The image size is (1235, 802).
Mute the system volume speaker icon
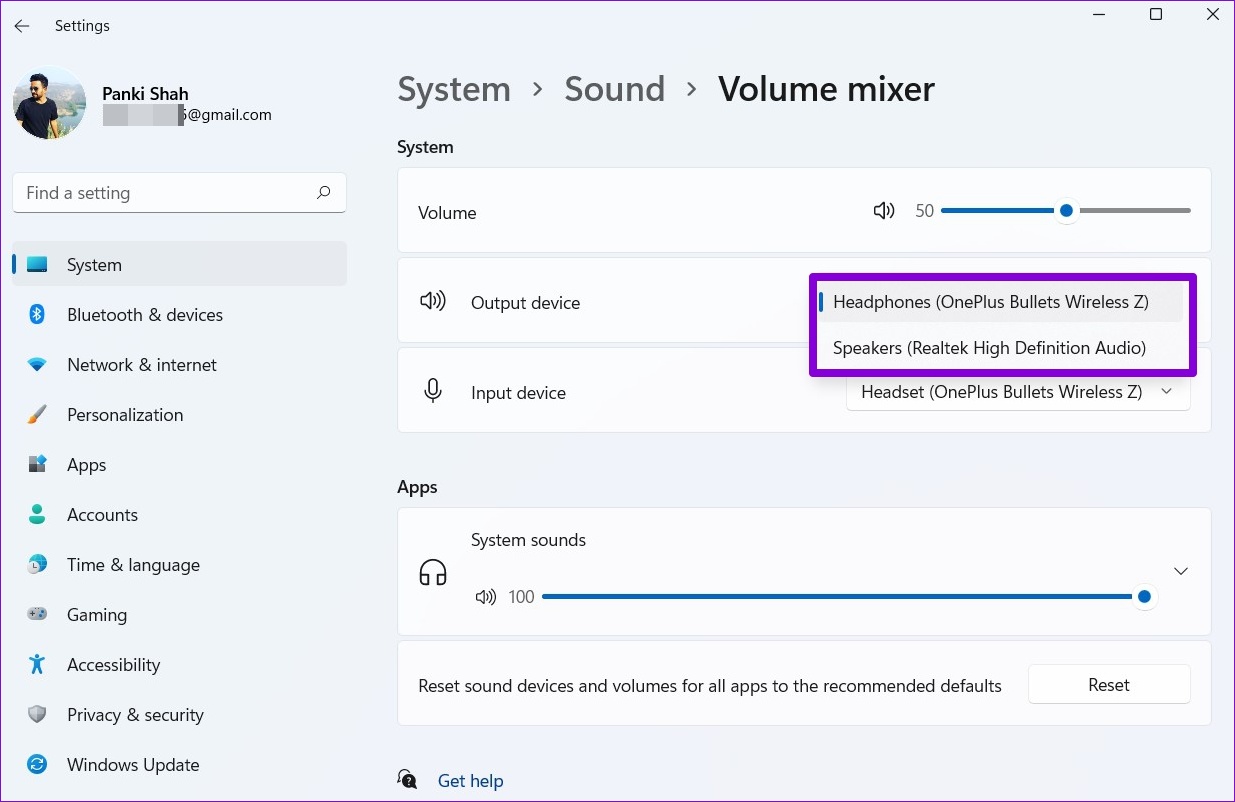[884, 211]
